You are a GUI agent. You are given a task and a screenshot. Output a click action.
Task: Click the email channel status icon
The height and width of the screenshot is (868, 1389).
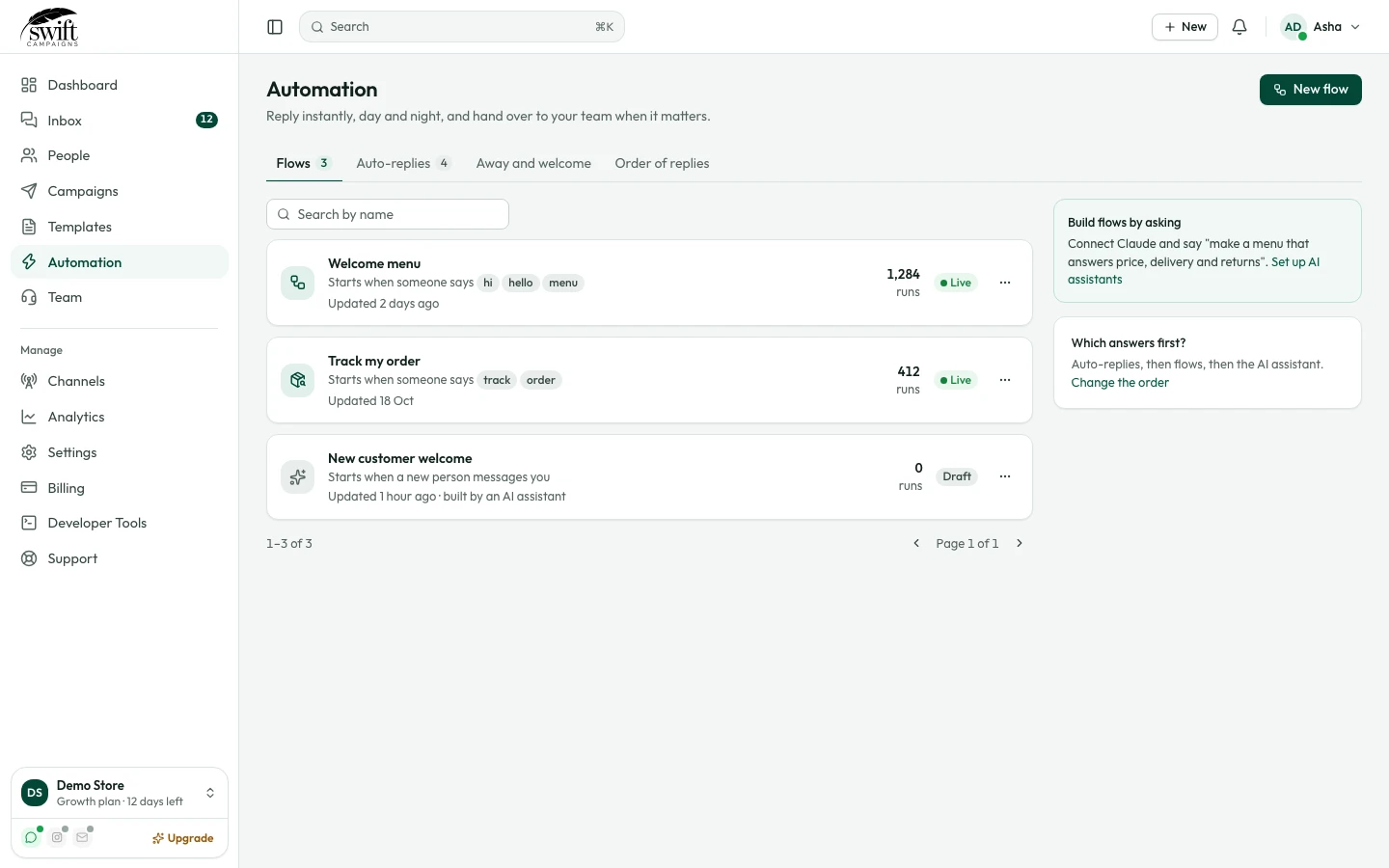tap(82, 837)
